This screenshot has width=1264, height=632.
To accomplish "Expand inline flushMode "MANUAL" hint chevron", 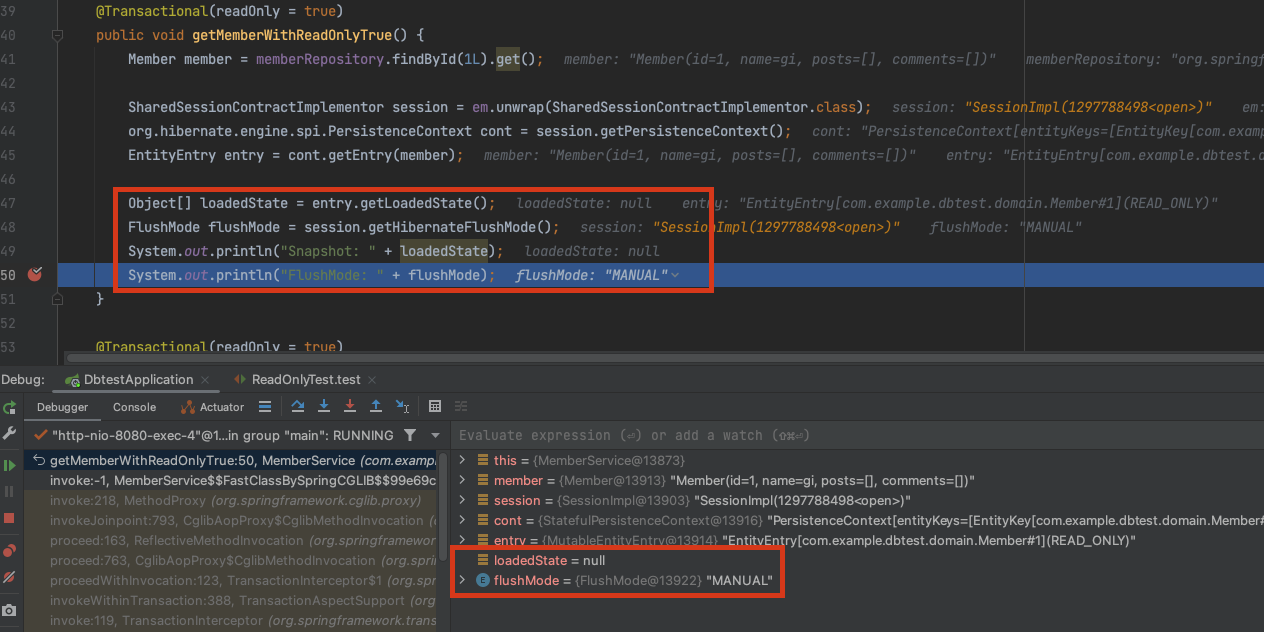I will tap(676, 275).
